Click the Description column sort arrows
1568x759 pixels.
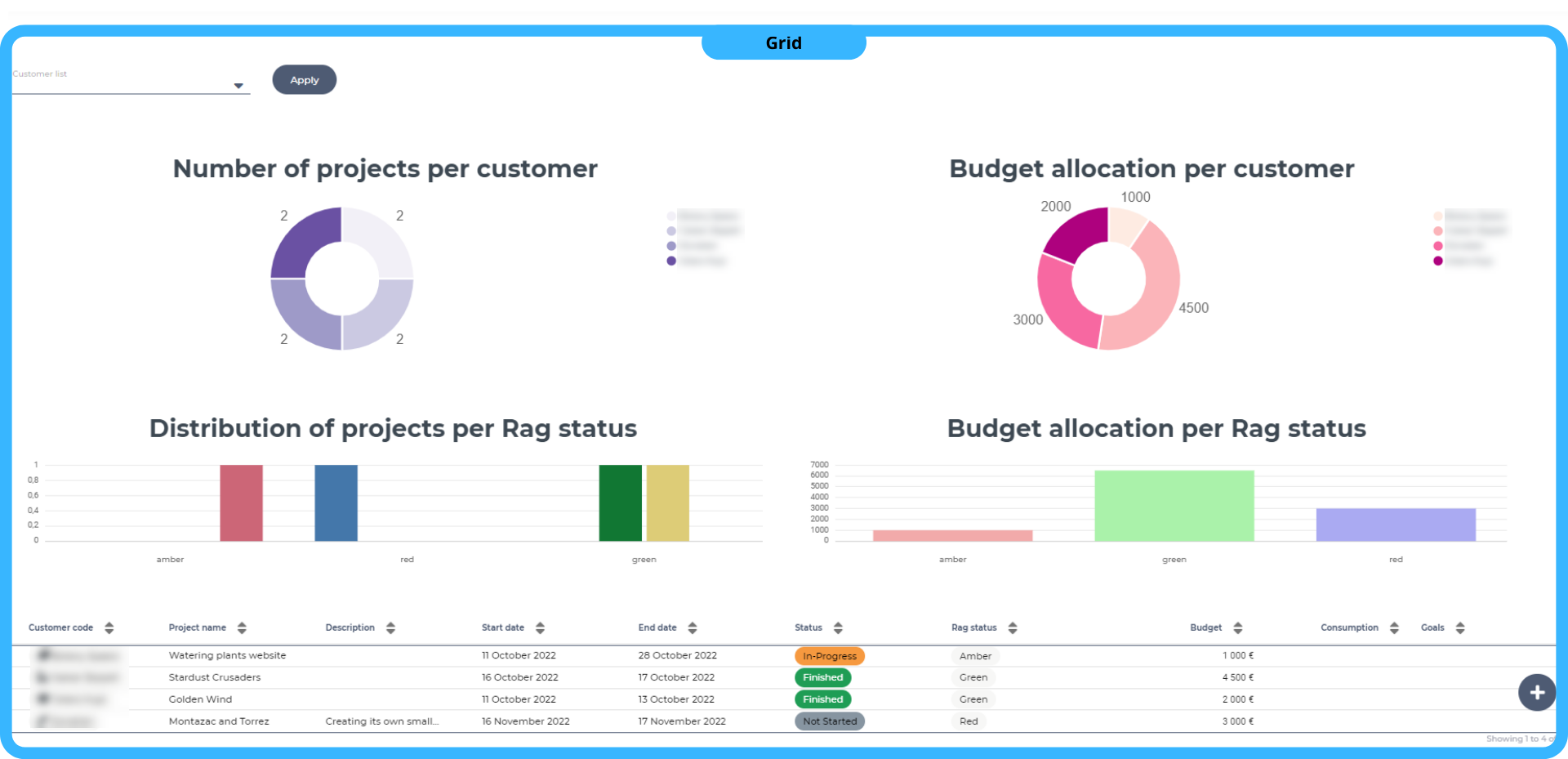[390, 627]
